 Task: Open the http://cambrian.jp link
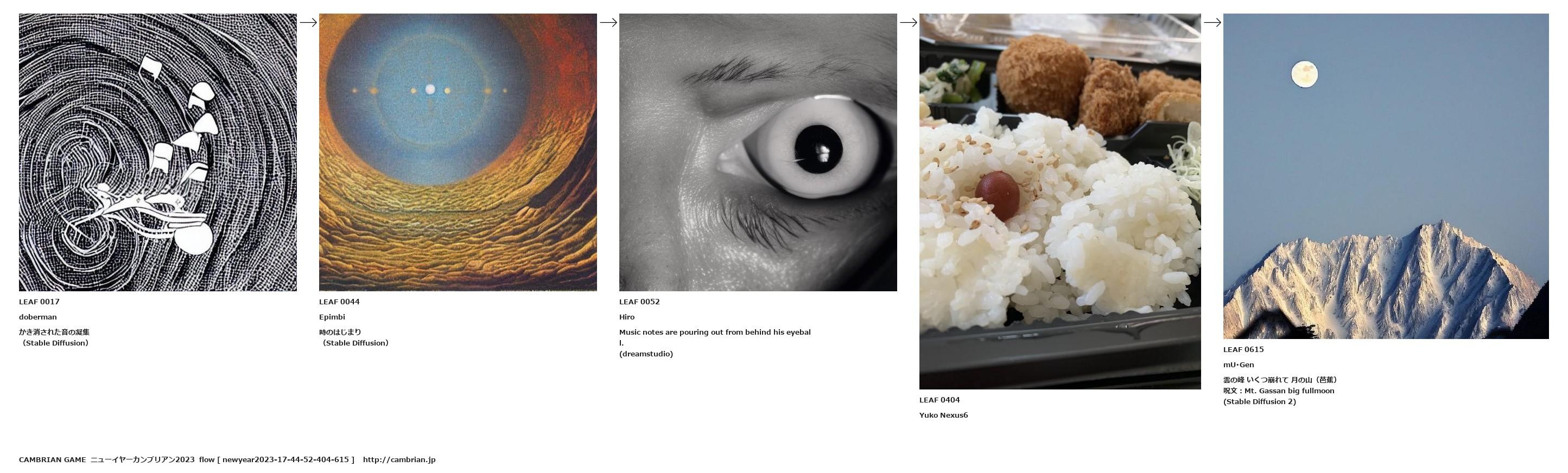pos(399,459)
